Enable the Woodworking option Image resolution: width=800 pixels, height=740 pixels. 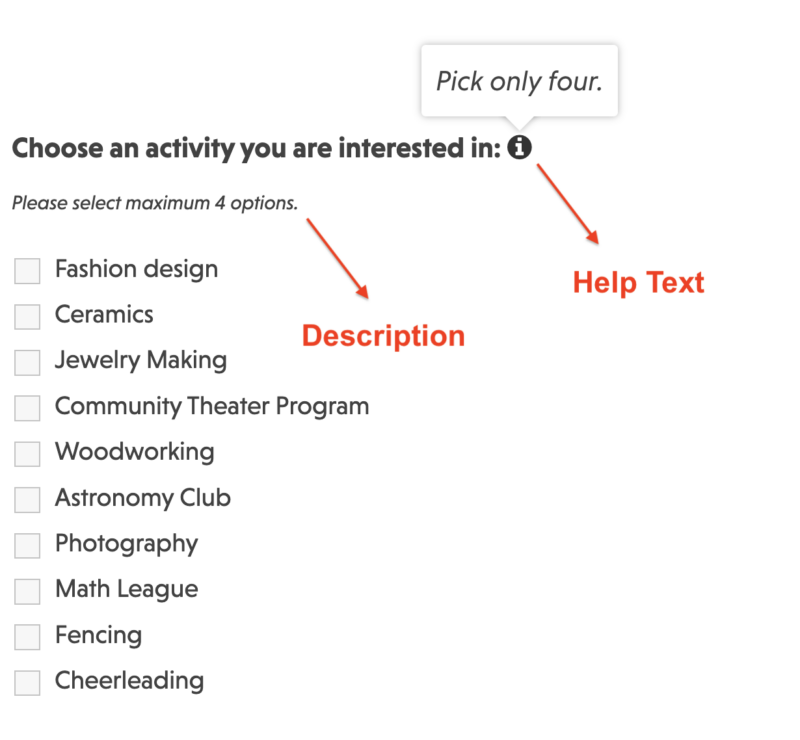coord(26,453)
